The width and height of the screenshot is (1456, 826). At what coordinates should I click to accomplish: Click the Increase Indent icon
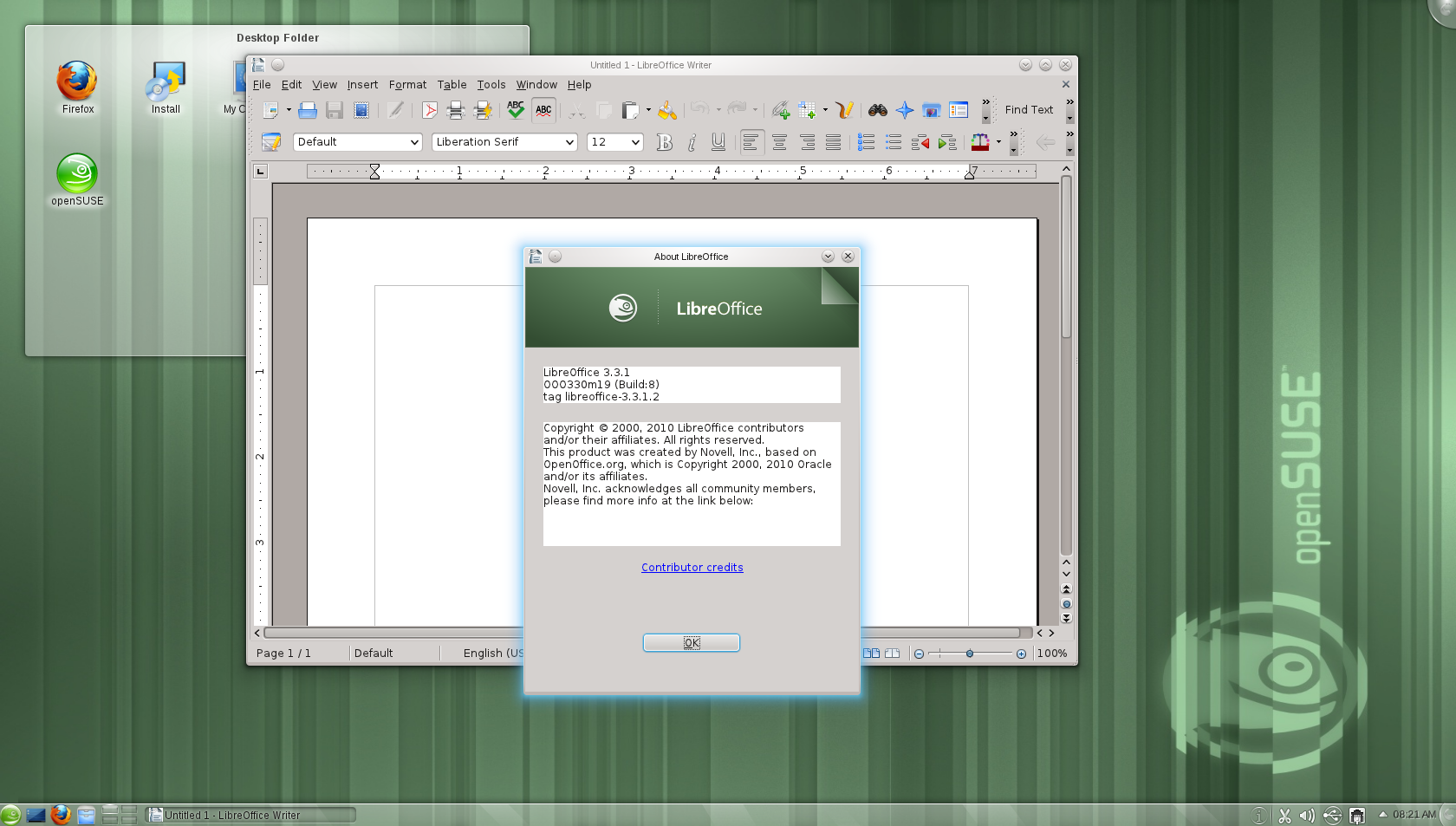pyautogui.click(x=947, y=142)
